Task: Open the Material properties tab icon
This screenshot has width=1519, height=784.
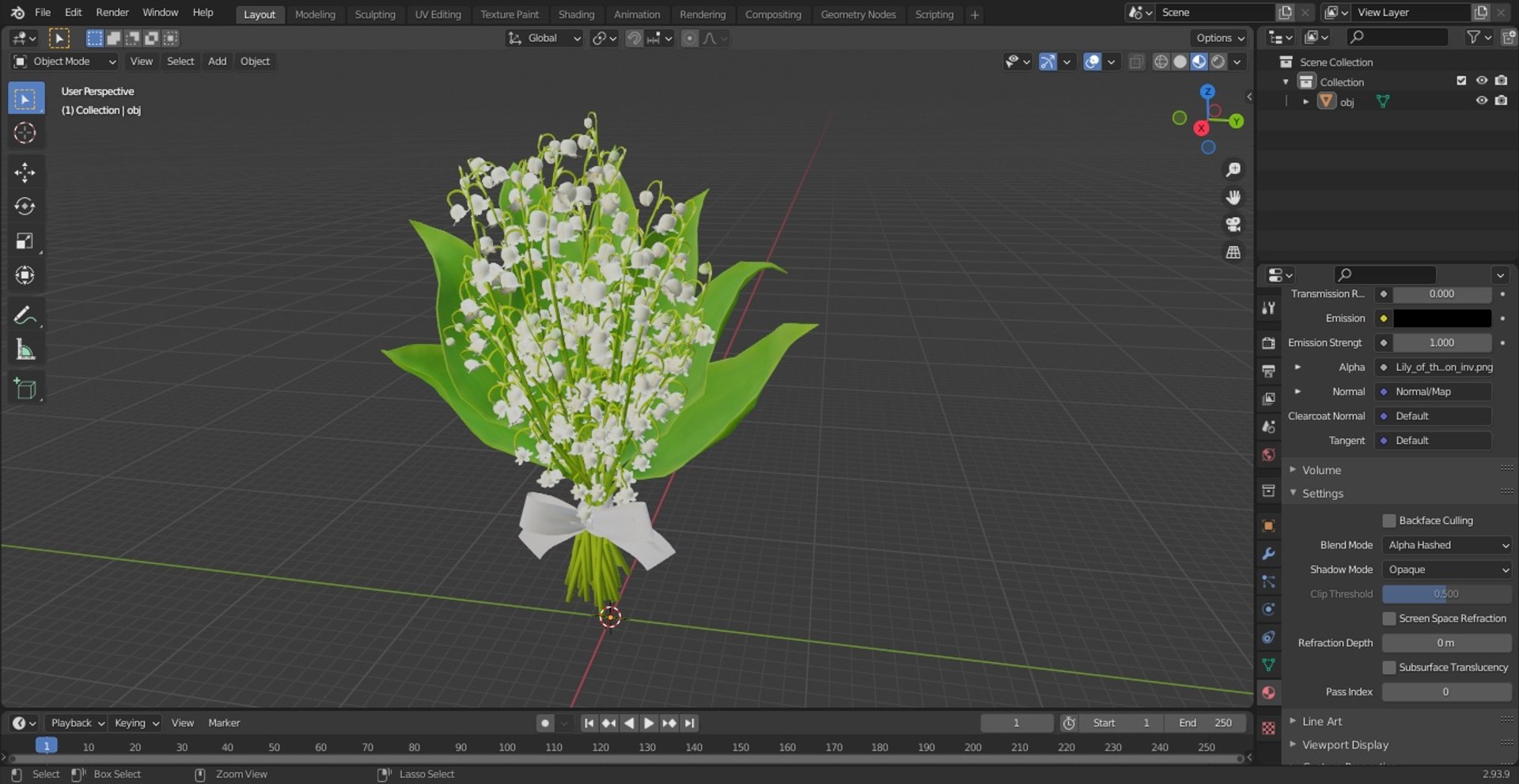Action: point(1268,693)
